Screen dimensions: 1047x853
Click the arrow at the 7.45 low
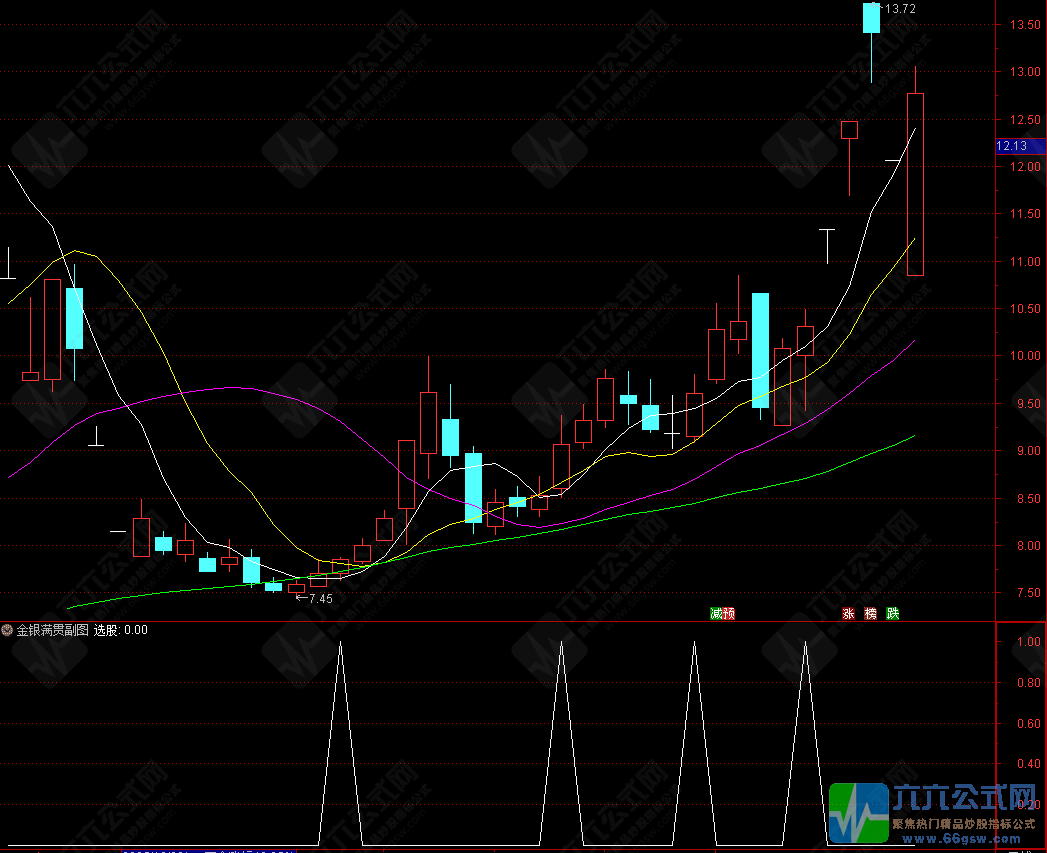point(300,598)
